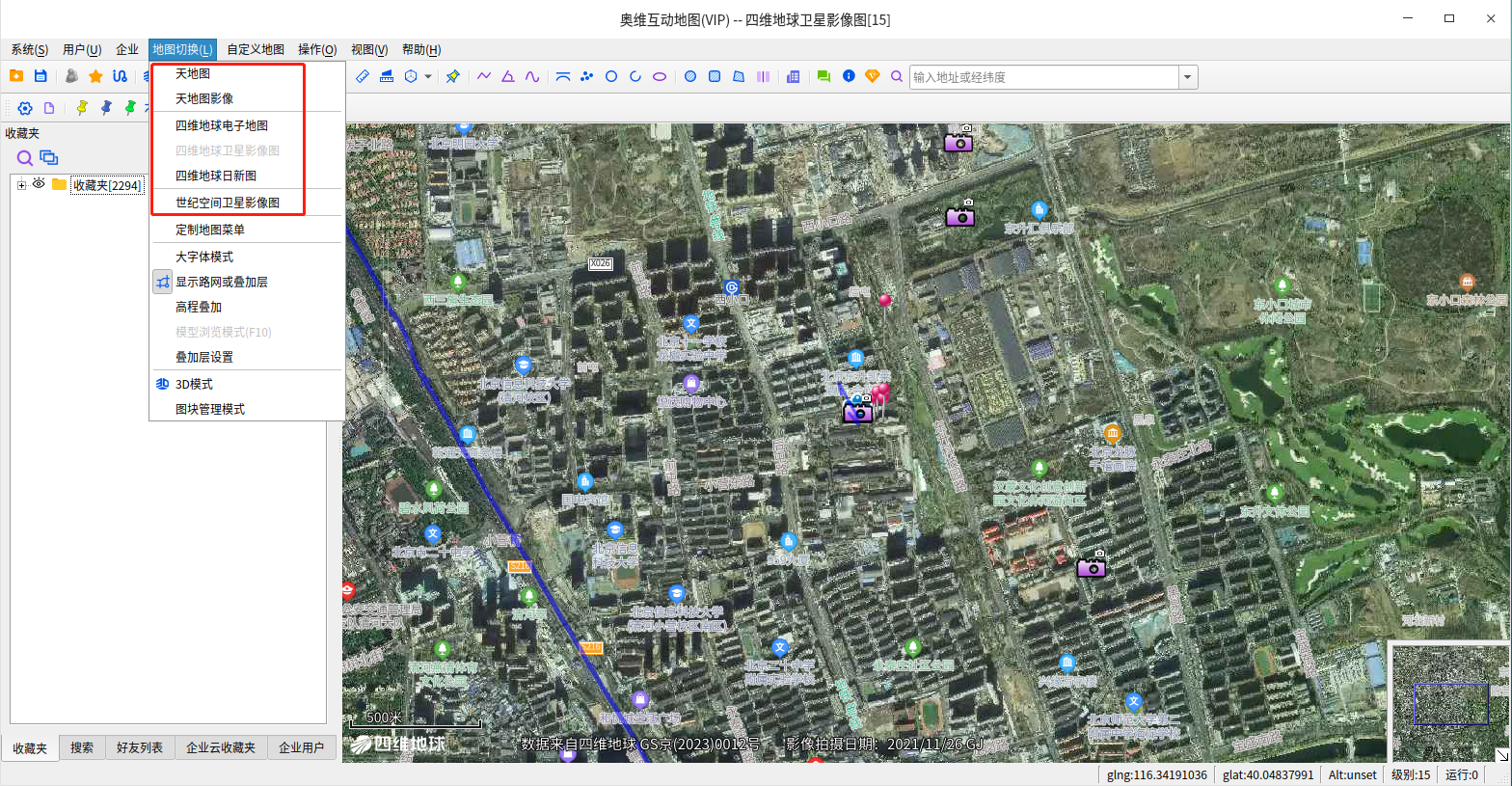The image size is (1512, 786).
Task: Click the purple building icon
Action: pyautogui.click(x=794, y=76)
